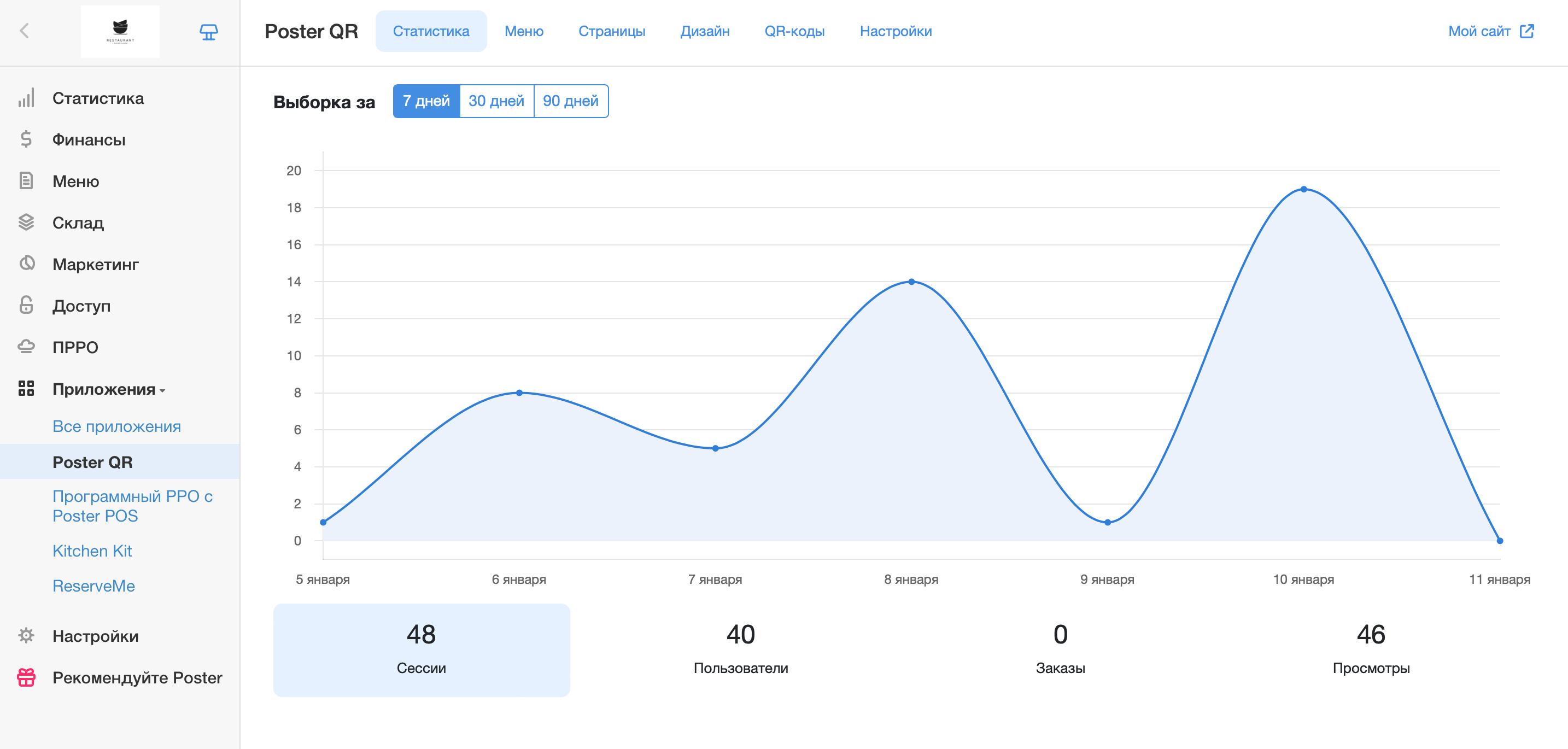Click the Рекомендуйте Poster gift icon
Image resolution: width=1568 pixels, height=749 pixels.
pos(26,677)
